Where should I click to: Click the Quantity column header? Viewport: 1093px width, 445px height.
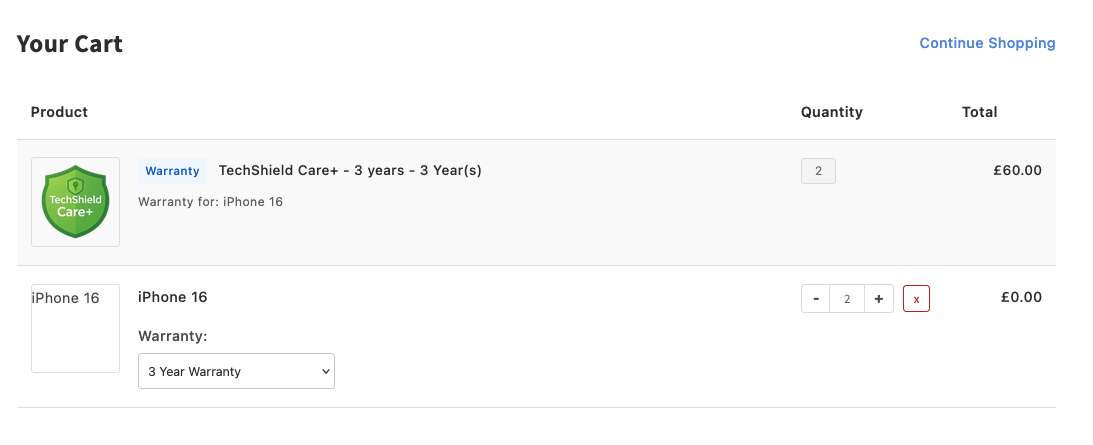831,112
